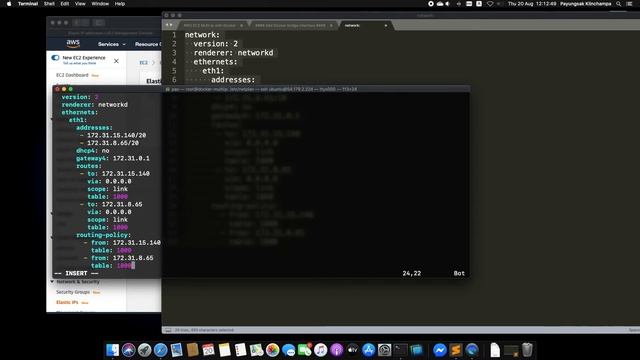Open the Music note icon in dock
The image size is (640, 360).
320,350
